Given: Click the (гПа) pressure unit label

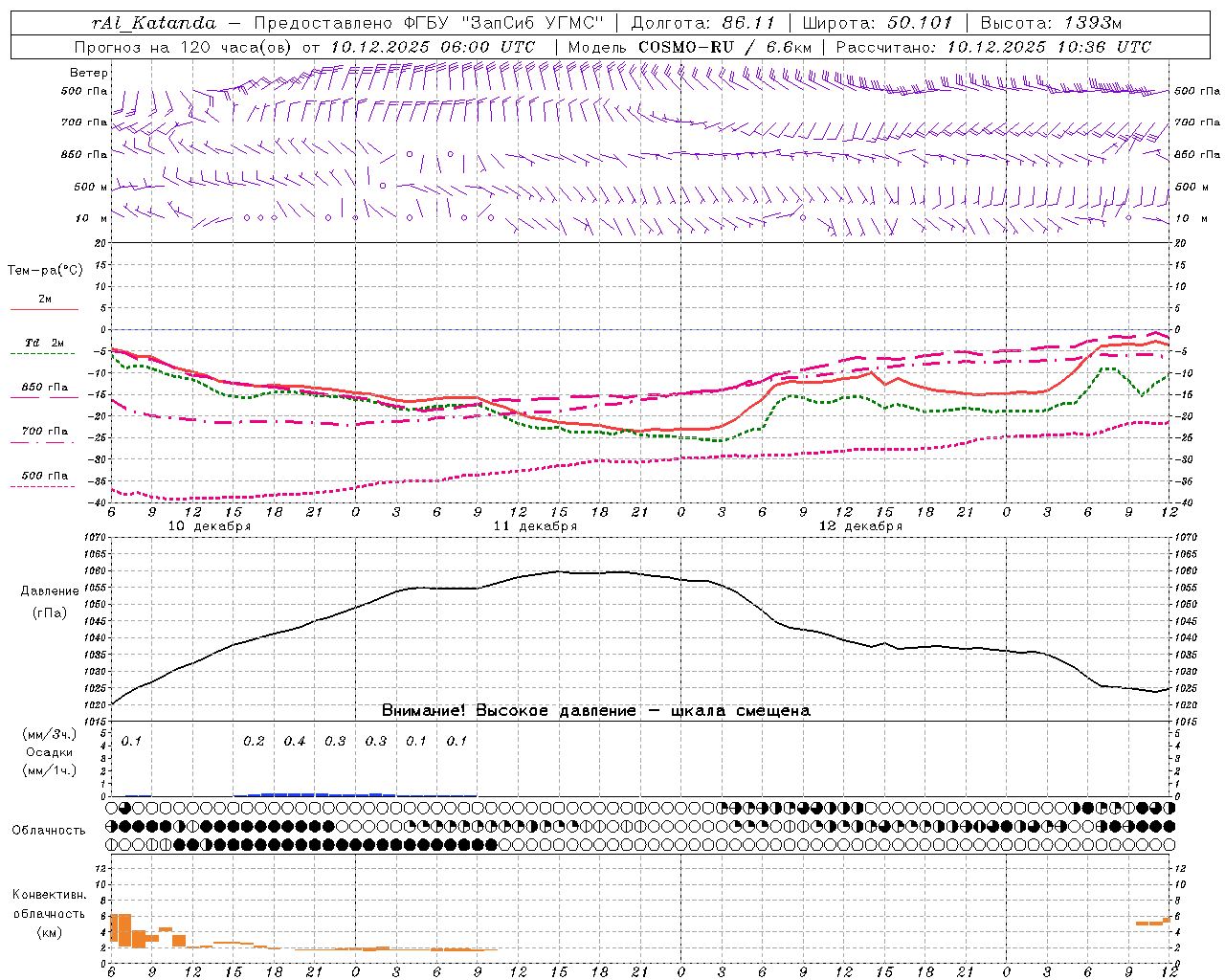Looking at the screenshot, I should pos(50,613).
